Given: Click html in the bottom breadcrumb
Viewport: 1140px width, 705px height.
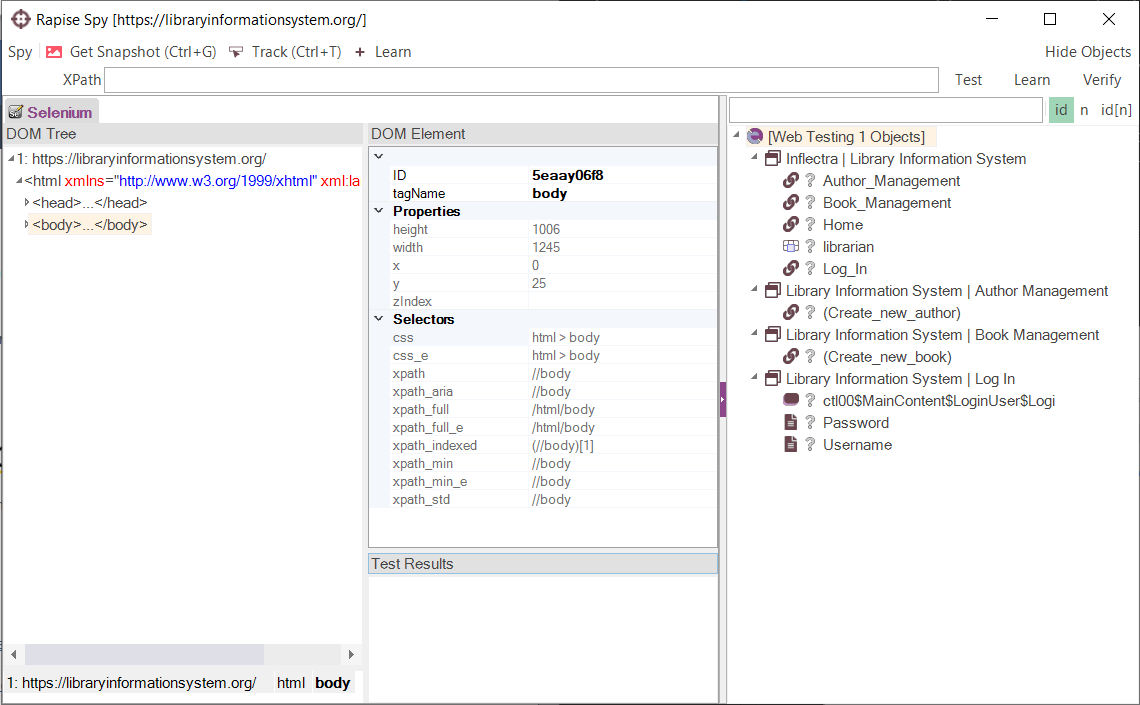Looking at the screenshot, I should tap(291, 682).
